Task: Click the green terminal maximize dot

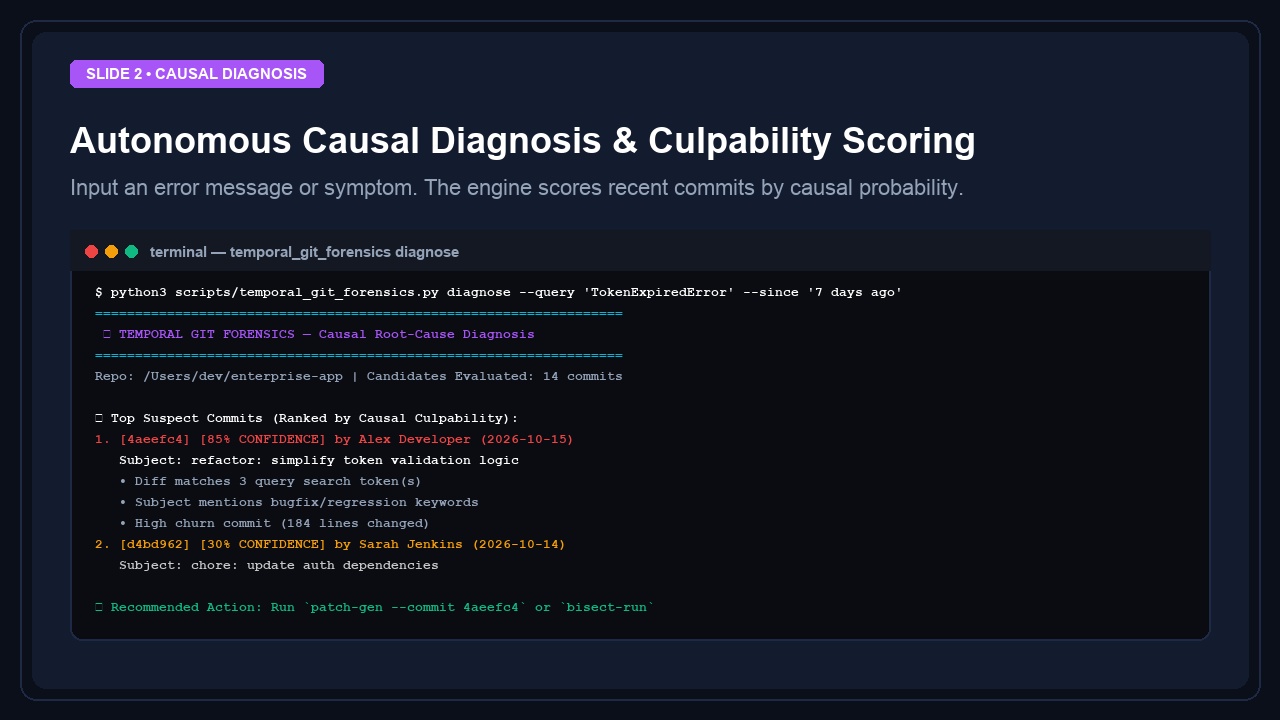Action: pos(131,252)
